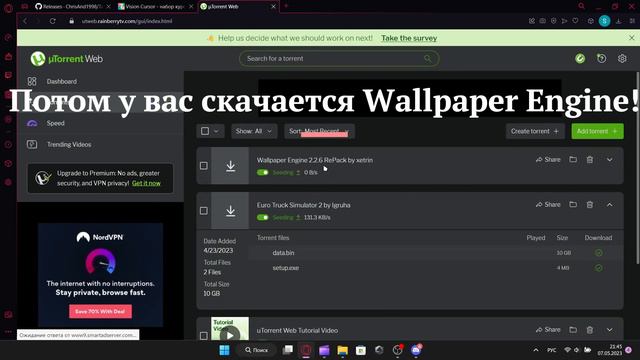
Task: Expand Wallpaper Engine torrent details
Action: coord(609,160)
